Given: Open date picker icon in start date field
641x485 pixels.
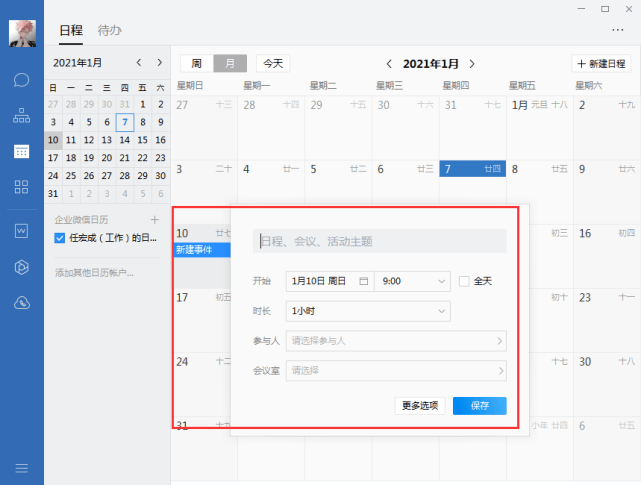Looking at the screenshot, I should tap(363, 281).
